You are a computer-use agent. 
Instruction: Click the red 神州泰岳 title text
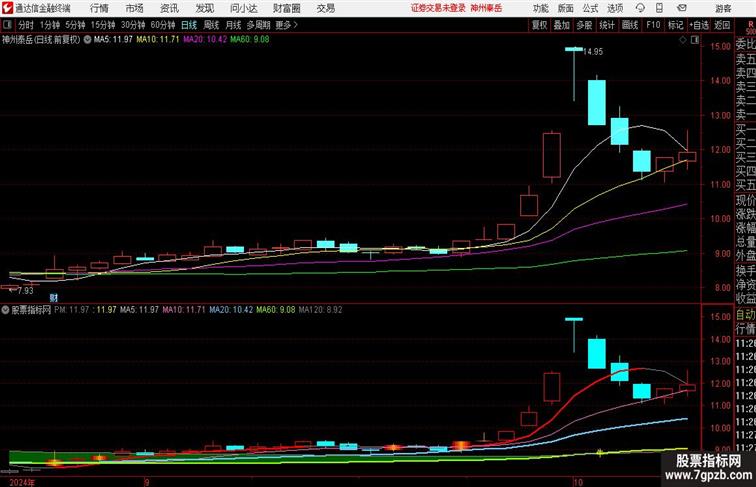click(486, 8)
